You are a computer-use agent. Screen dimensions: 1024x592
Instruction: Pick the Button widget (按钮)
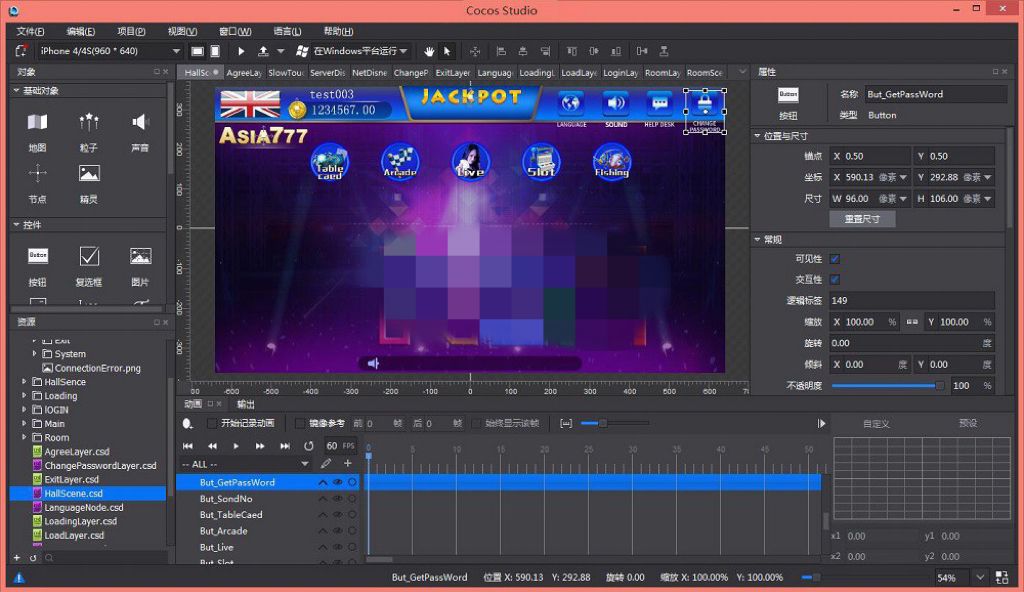(x=37, y=266)
